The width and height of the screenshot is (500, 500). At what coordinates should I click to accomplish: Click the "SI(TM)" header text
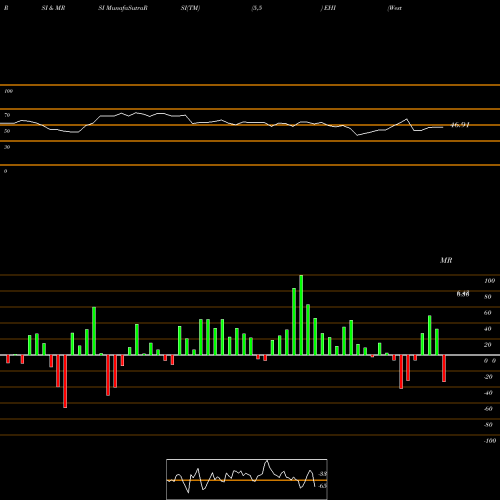[x=190, y=8]
